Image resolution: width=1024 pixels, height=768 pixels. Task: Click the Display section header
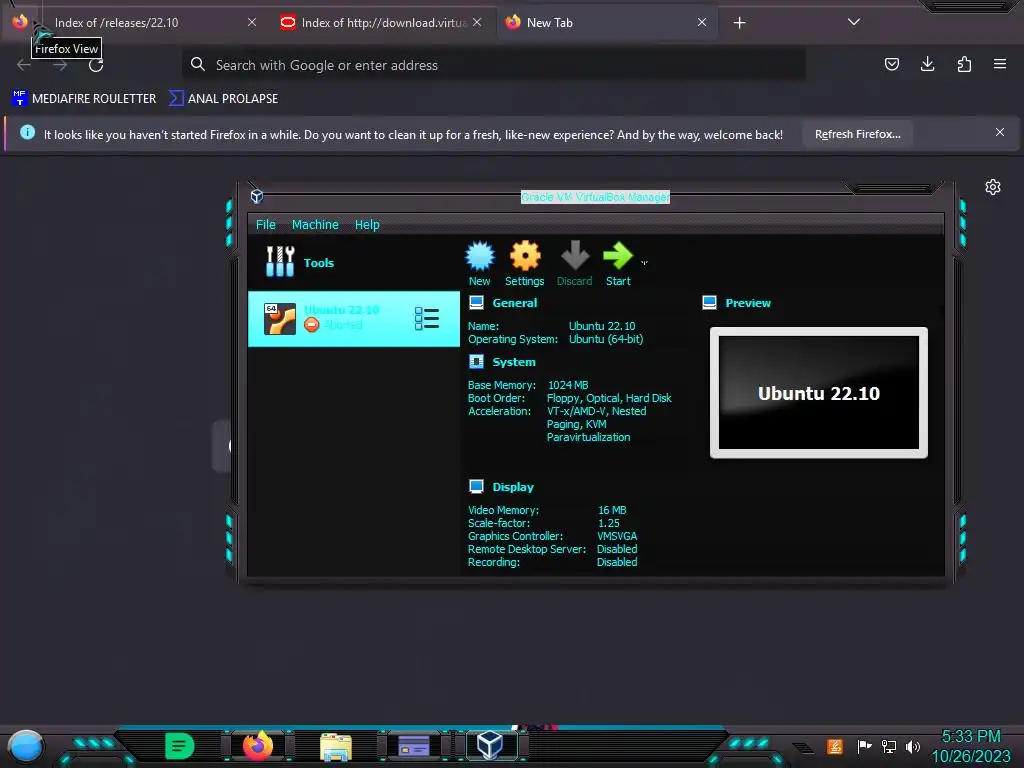(x=513, y=487)
